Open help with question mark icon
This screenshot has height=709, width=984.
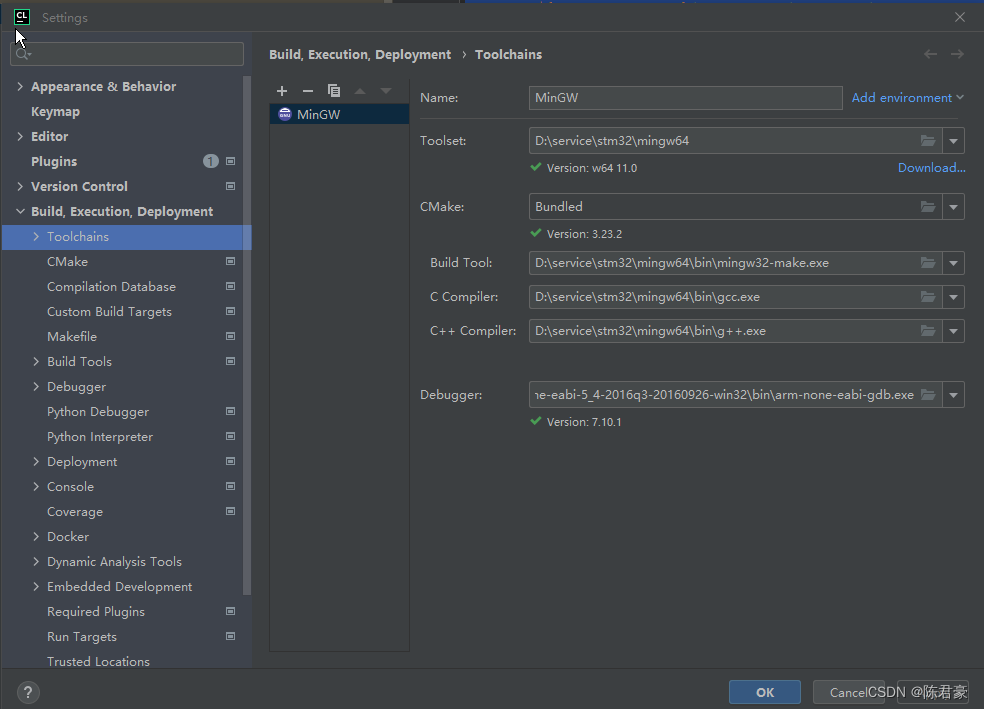coord(28,693)
